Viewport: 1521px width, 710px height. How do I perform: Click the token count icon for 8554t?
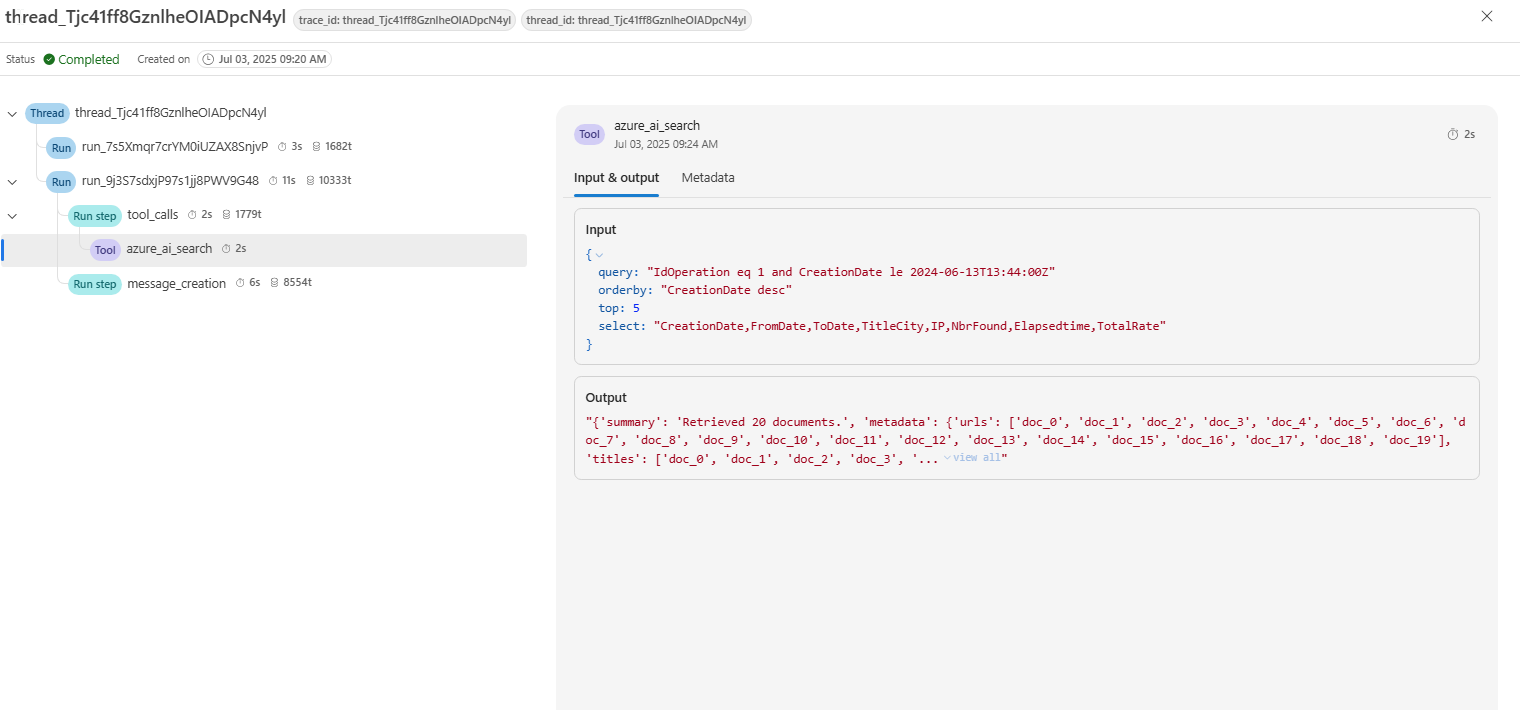(x=274, y=284)
